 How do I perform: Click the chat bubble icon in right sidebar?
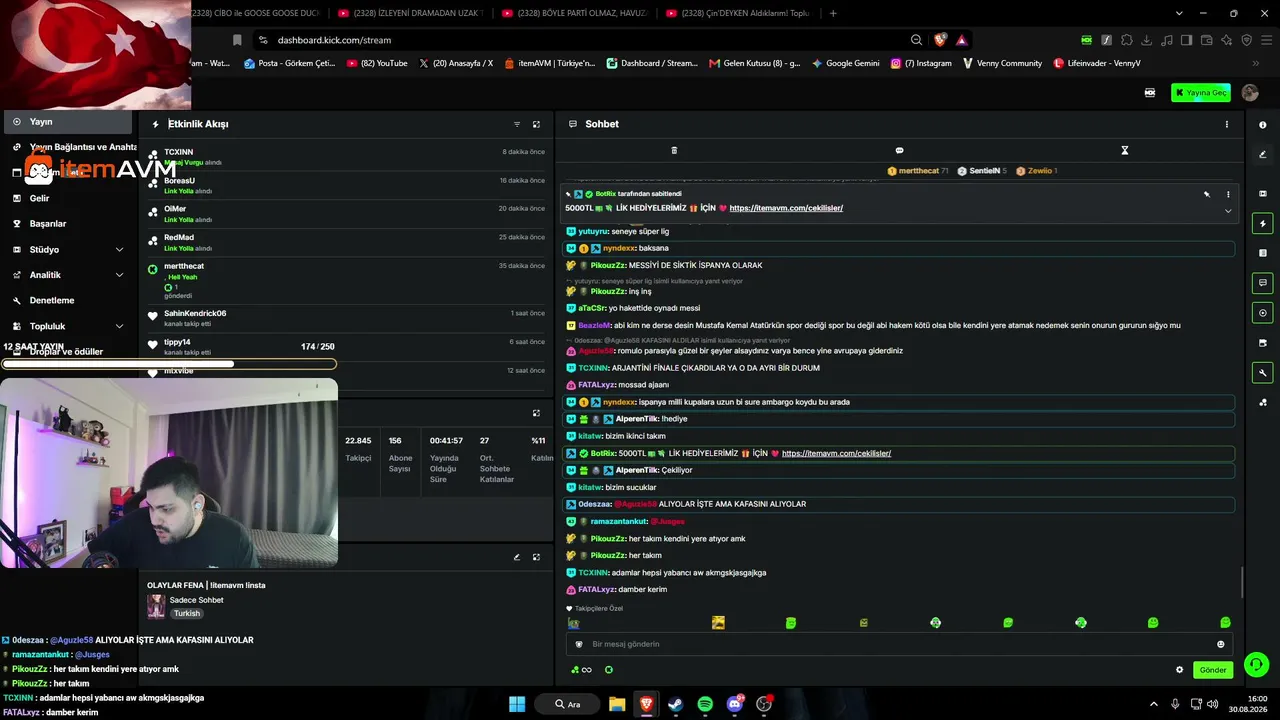click(x=1263, y=283)
